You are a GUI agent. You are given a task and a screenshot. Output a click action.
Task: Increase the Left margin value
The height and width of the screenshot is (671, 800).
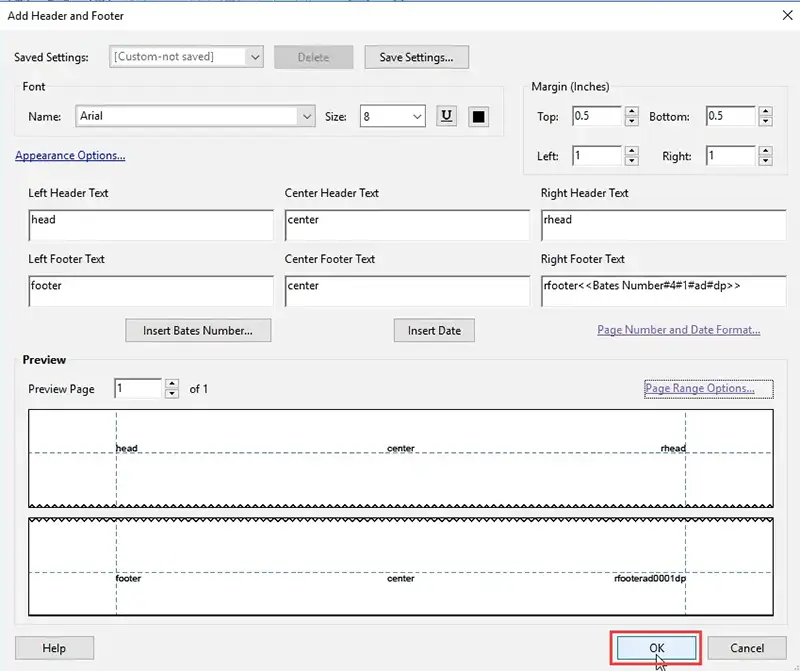coord(632,151)
